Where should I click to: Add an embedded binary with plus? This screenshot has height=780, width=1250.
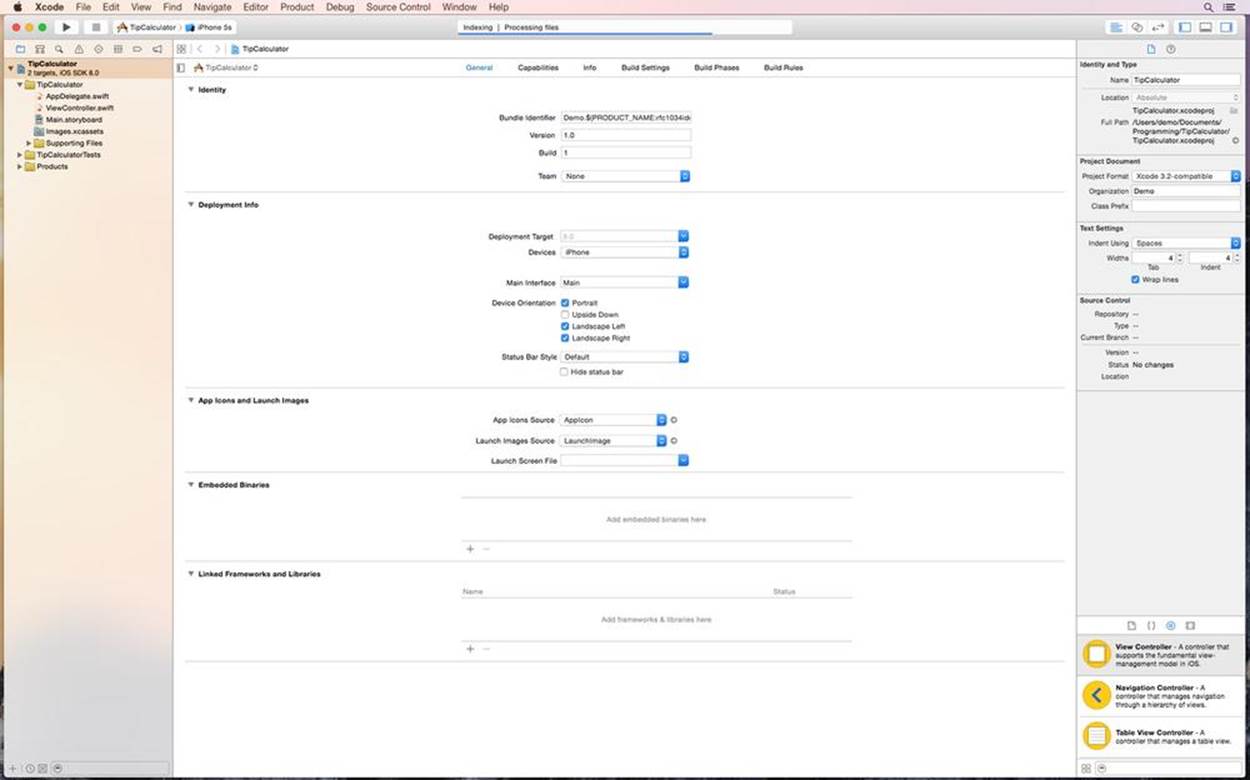click(470, 549)
